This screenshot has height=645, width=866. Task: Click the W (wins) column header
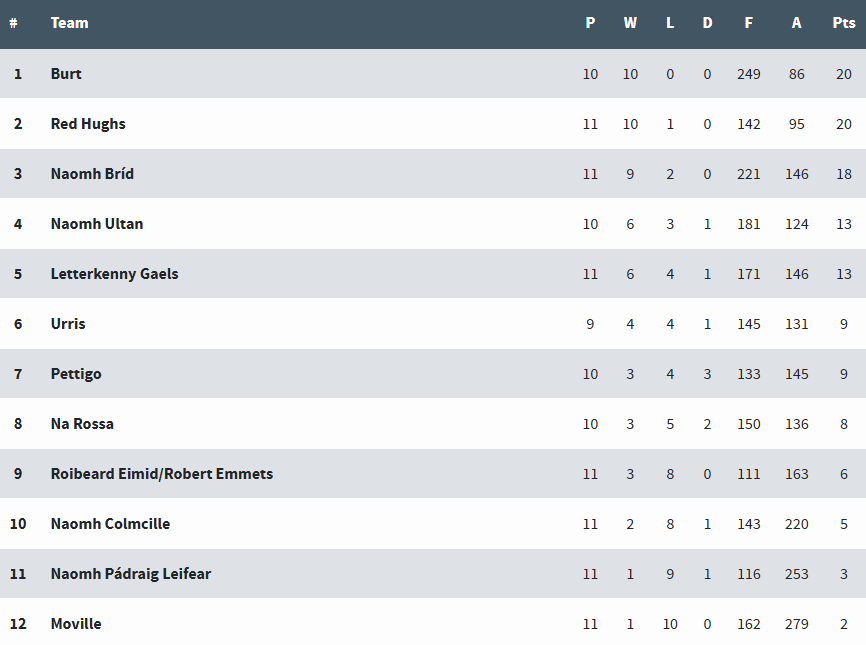click(630, 23)
